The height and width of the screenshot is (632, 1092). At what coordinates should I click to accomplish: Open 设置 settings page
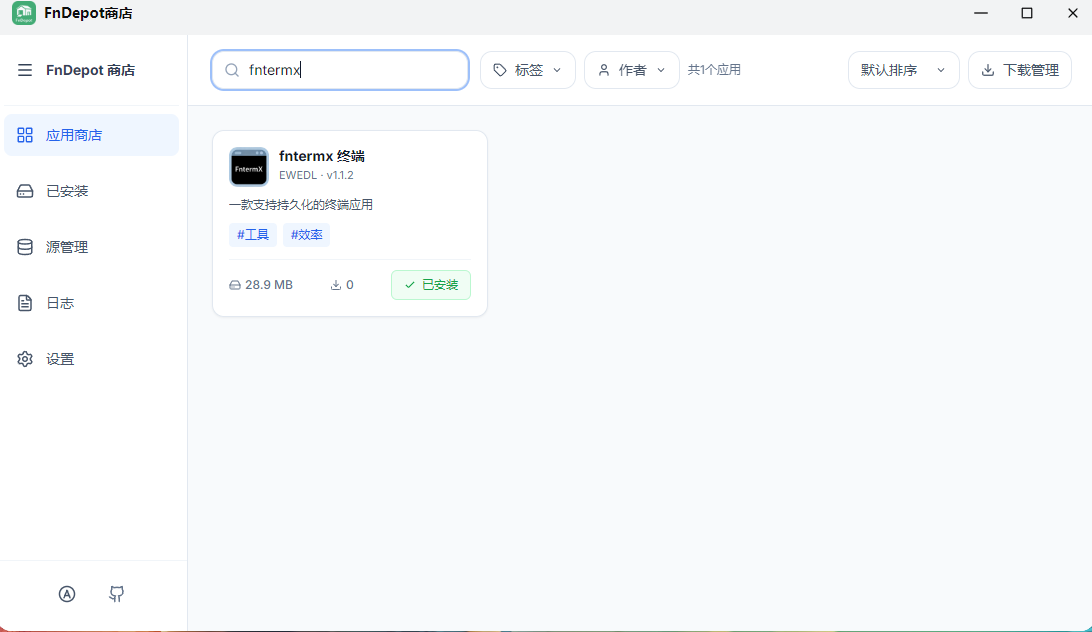pyautogui.click(x=91, y=359)
